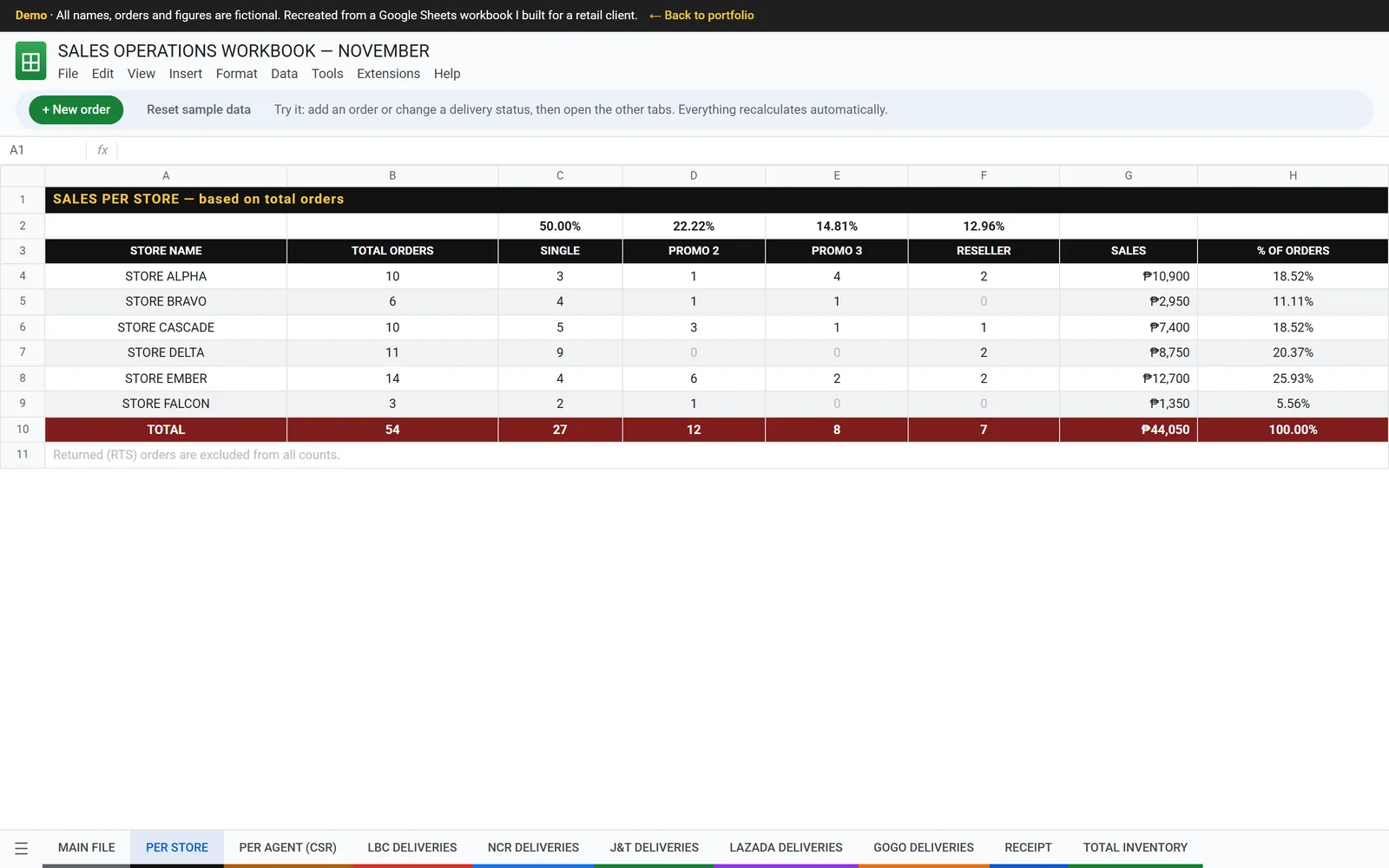1389x868 pixels.
Task: Select column B header
Action: (392, 176)
